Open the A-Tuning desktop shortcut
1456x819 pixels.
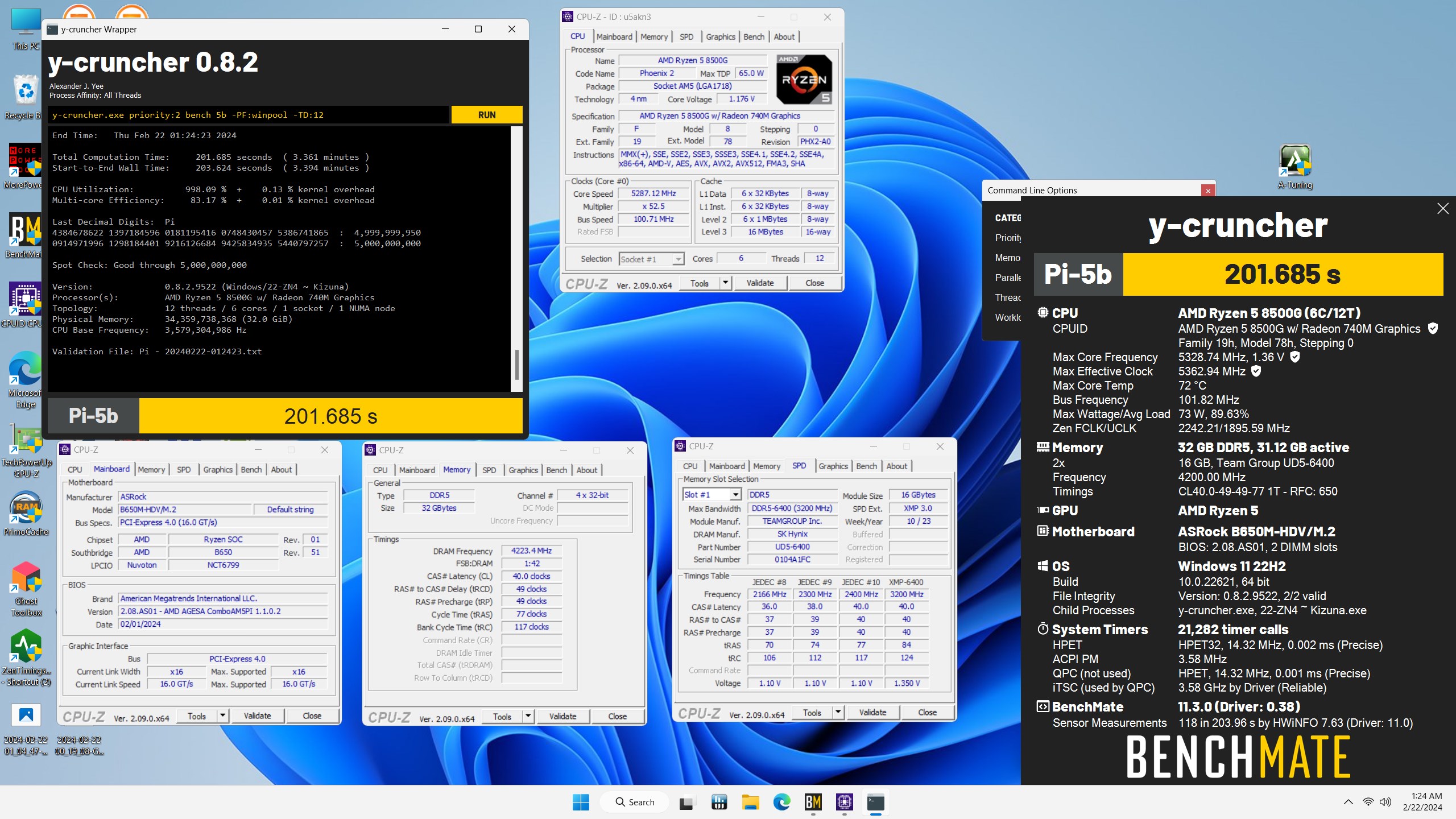click(x=1295, y=167)
